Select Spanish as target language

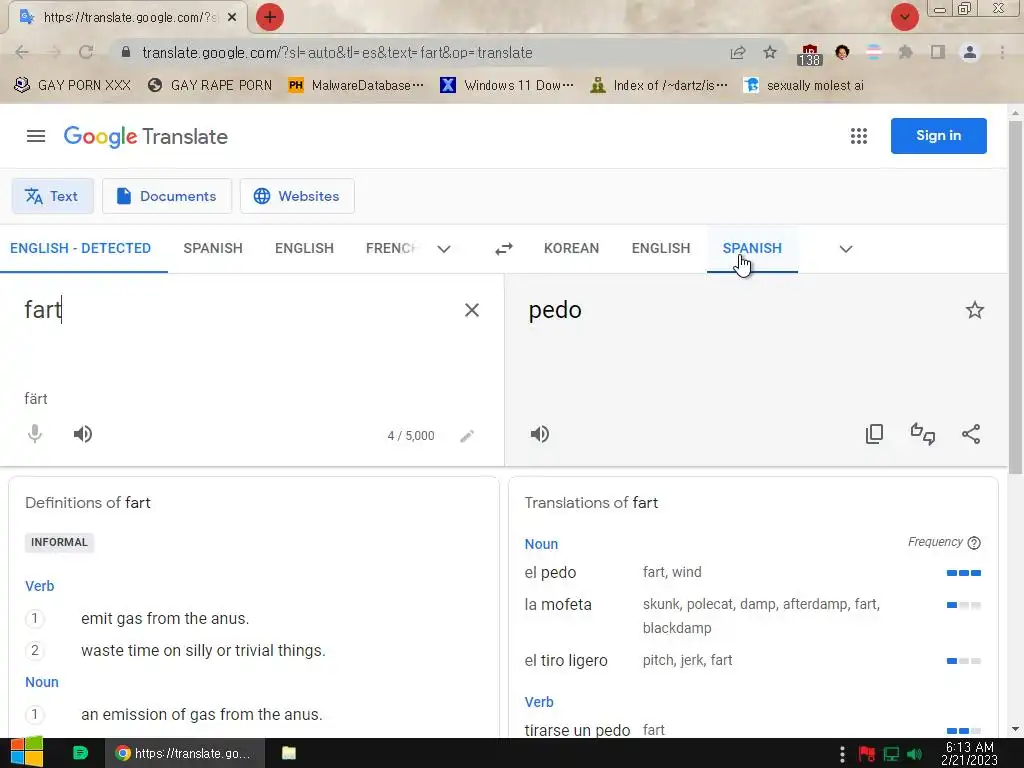752,248
